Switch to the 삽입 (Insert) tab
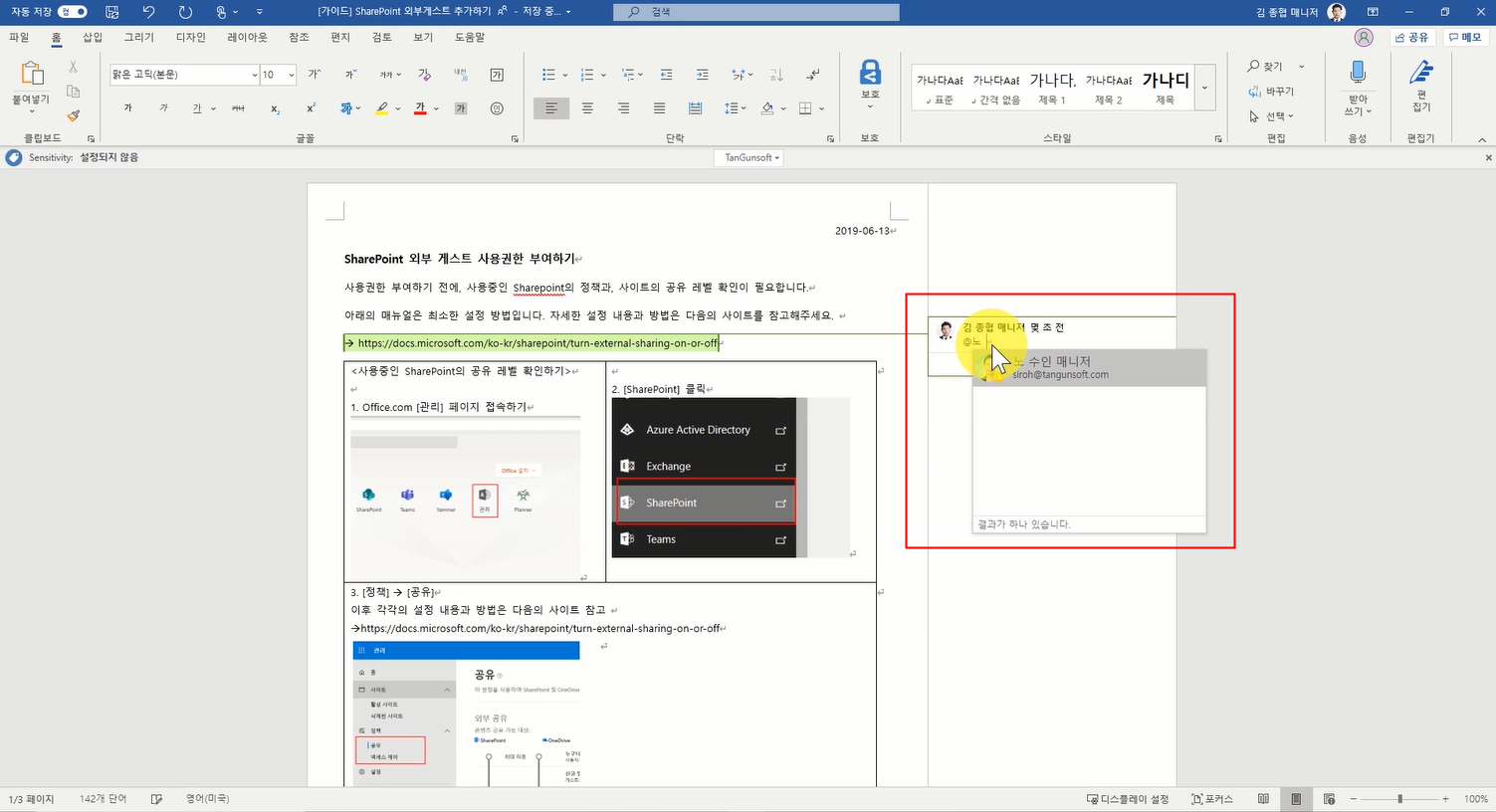This screenshot has height=812, width=1496. 93,37
